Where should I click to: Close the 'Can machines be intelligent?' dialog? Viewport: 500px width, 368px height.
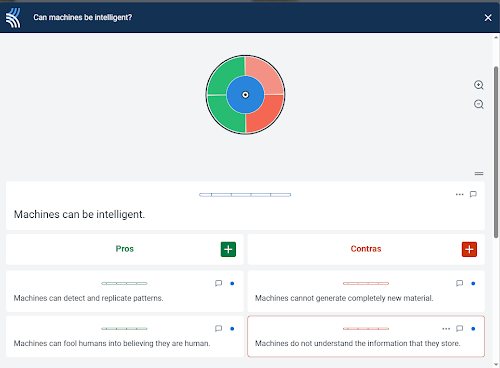click(488, 18)
